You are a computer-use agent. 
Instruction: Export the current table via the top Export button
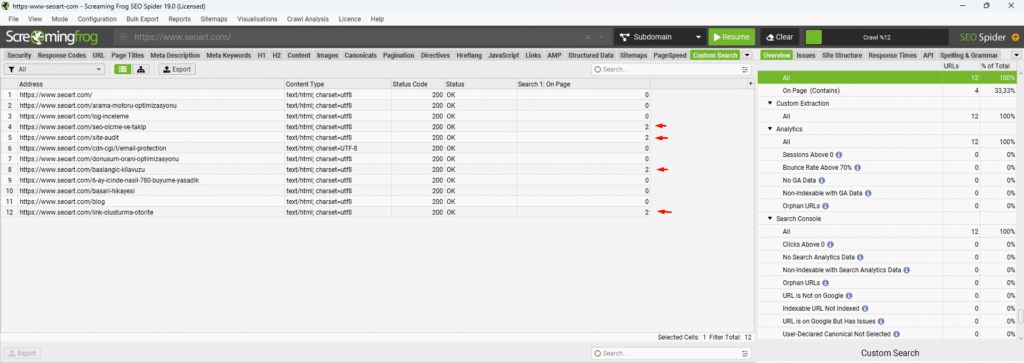point(177,69)
